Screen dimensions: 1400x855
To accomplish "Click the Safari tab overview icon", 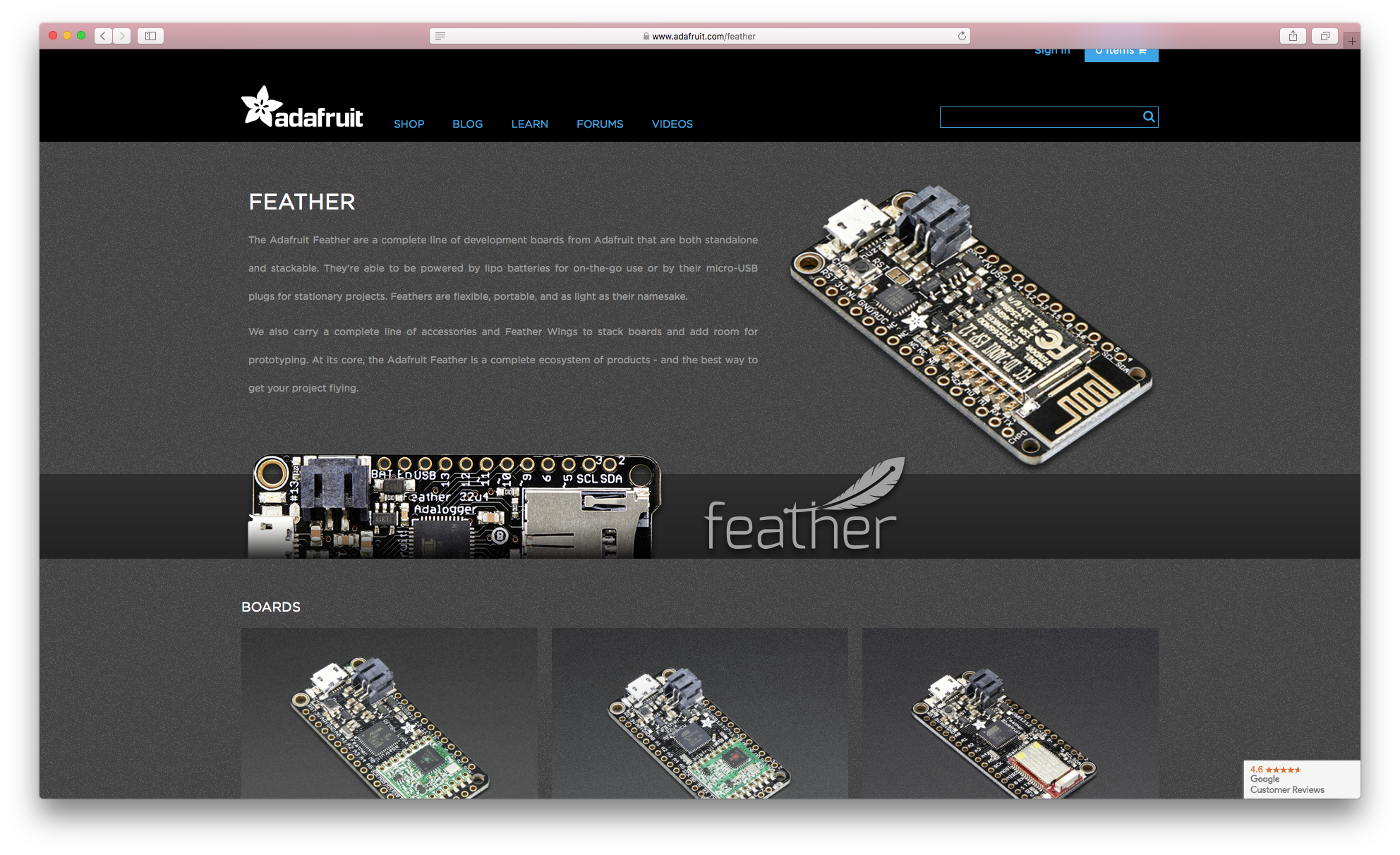I will (1324, 35).
